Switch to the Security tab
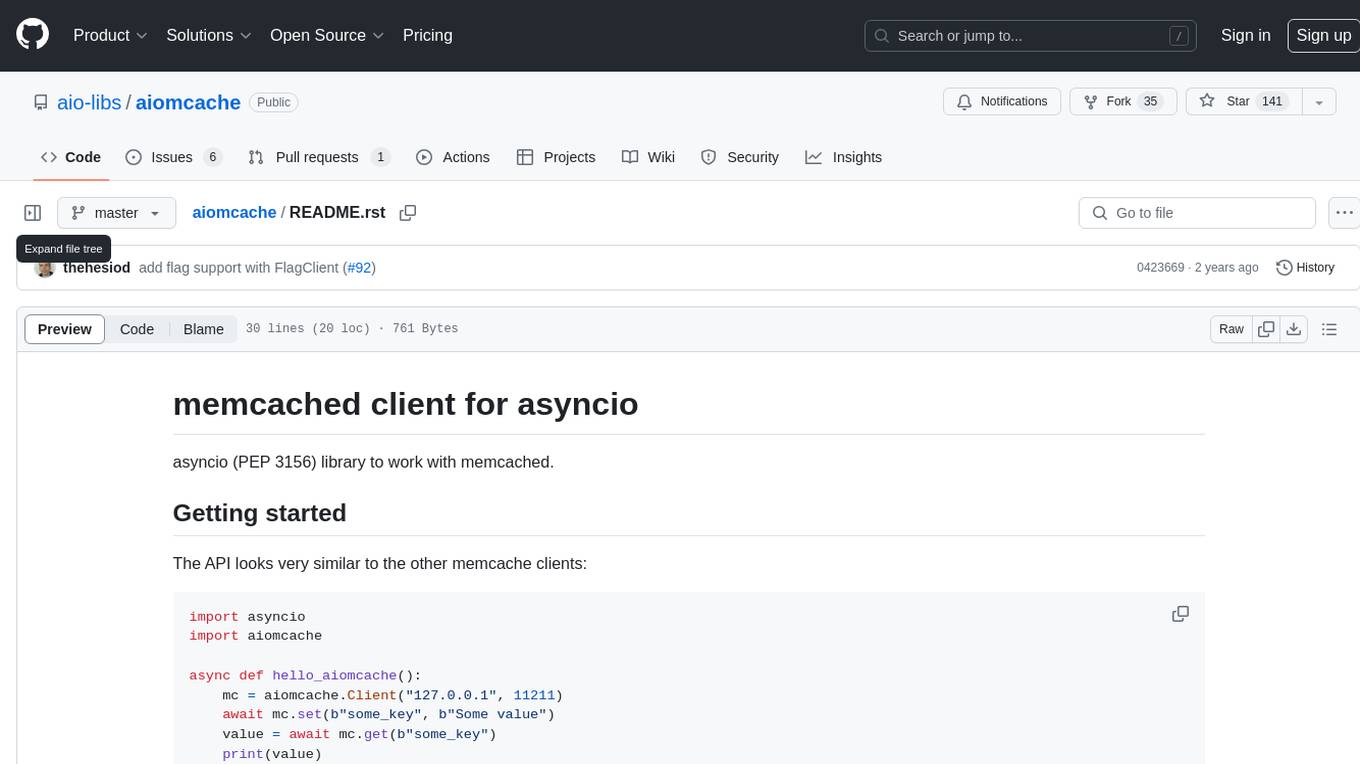 [x=740, y=157]
